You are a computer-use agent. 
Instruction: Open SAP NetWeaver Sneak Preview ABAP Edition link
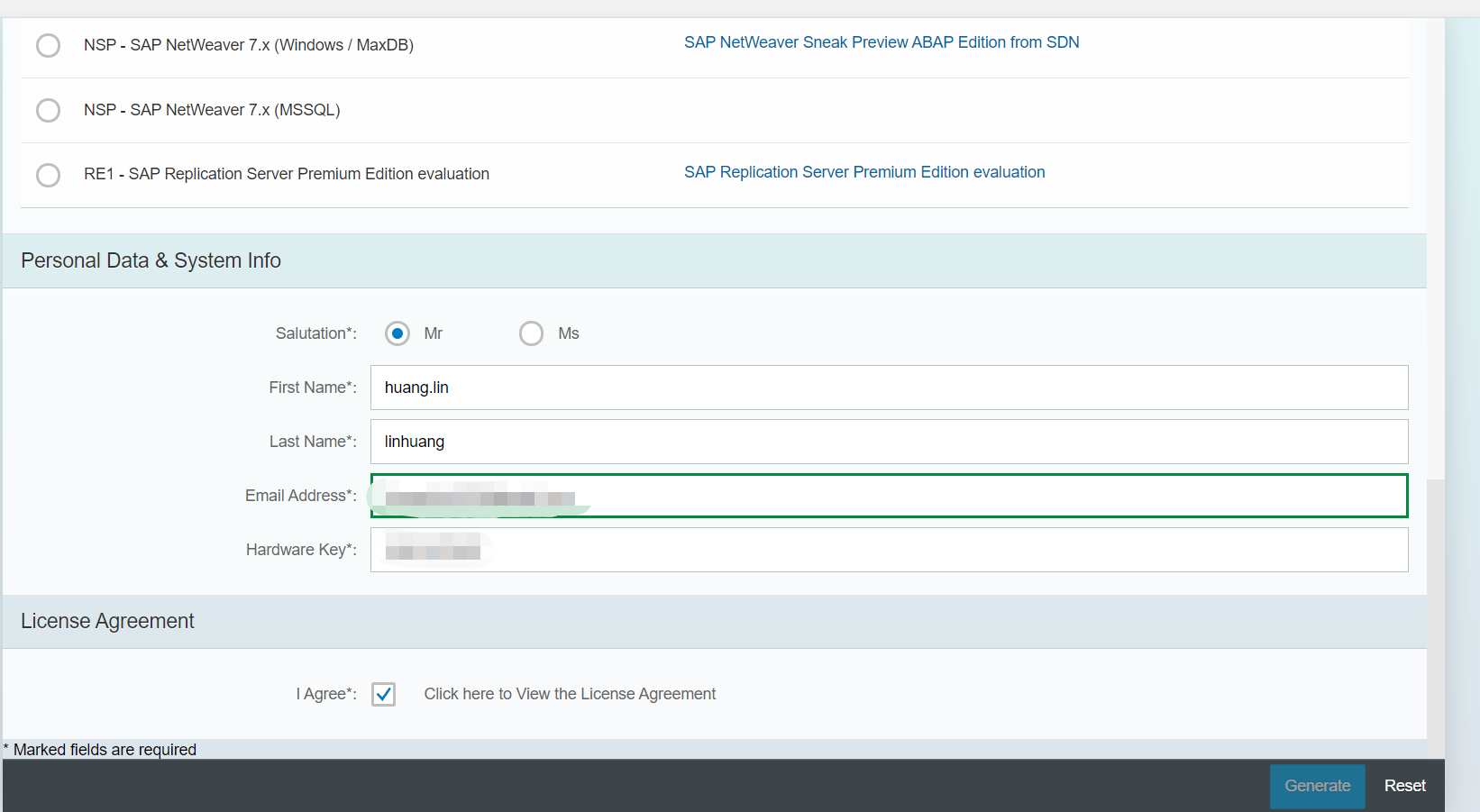882,42
